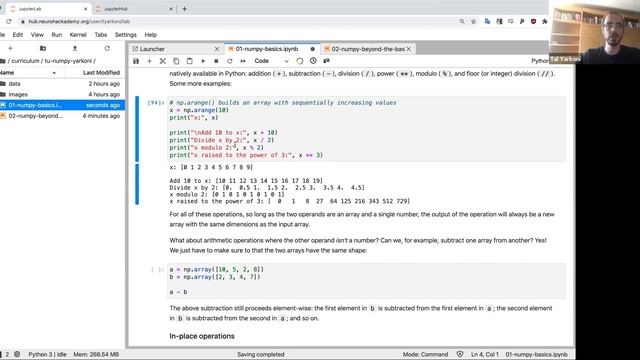Viewport: 640px width, 360px height.
Task: Click the Mode: Command status text
Action: pyautogui.click(x=425, y=354)
